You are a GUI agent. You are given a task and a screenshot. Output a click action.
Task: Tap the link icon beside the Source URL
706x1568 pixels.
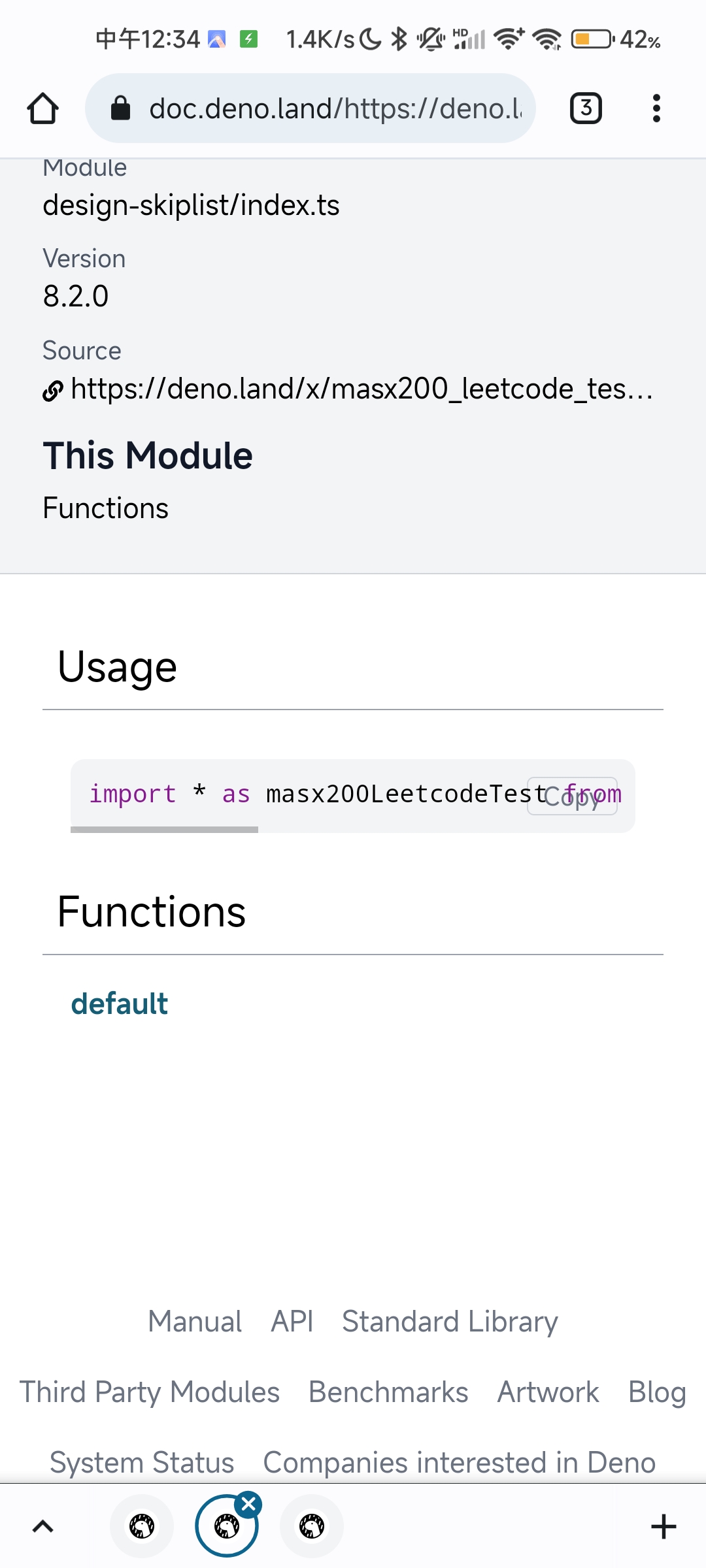[52, 391]
